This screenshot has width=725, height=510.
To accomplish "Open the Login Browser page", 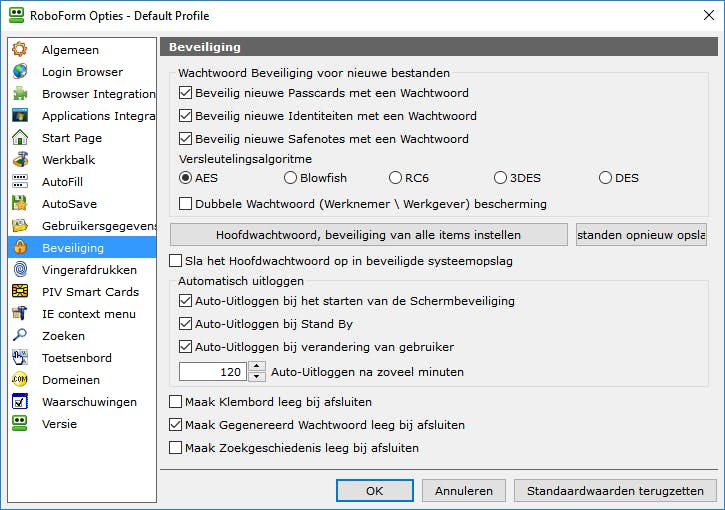I will pyautogui.click(x=82, y=72).
